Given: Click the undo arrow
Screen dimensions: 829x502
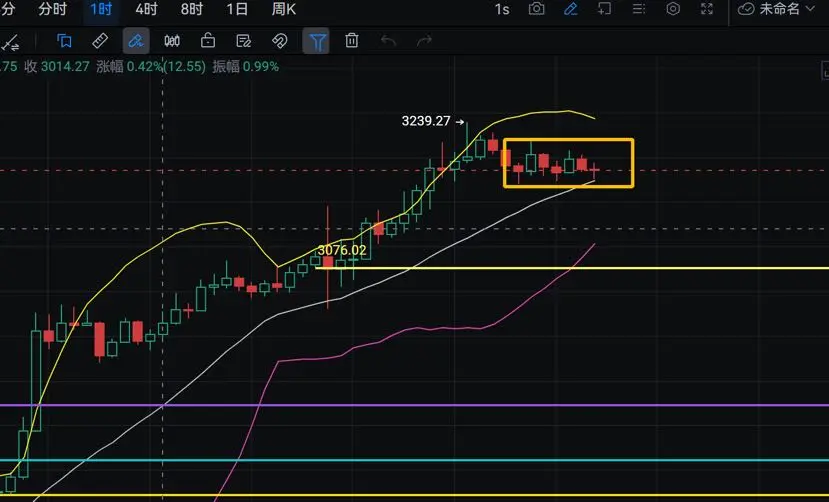Looking at the screenshot, I should [x=388, y=41].
